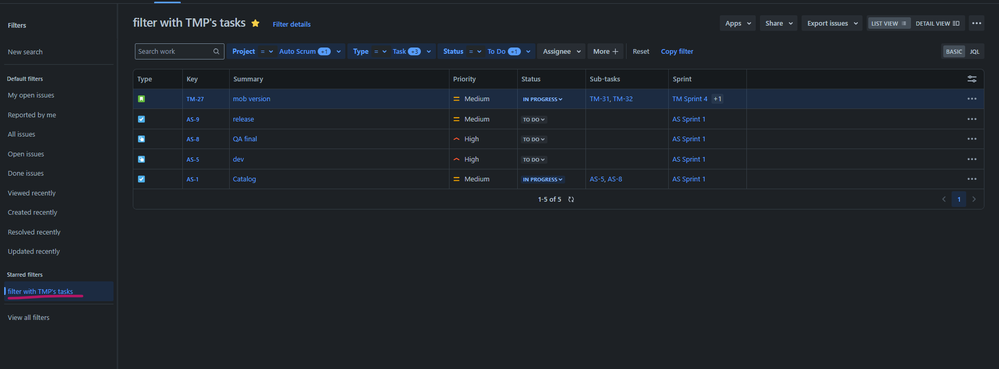Open Created recently filter
This screenshot has height=369, width=999.
(32, 213)
